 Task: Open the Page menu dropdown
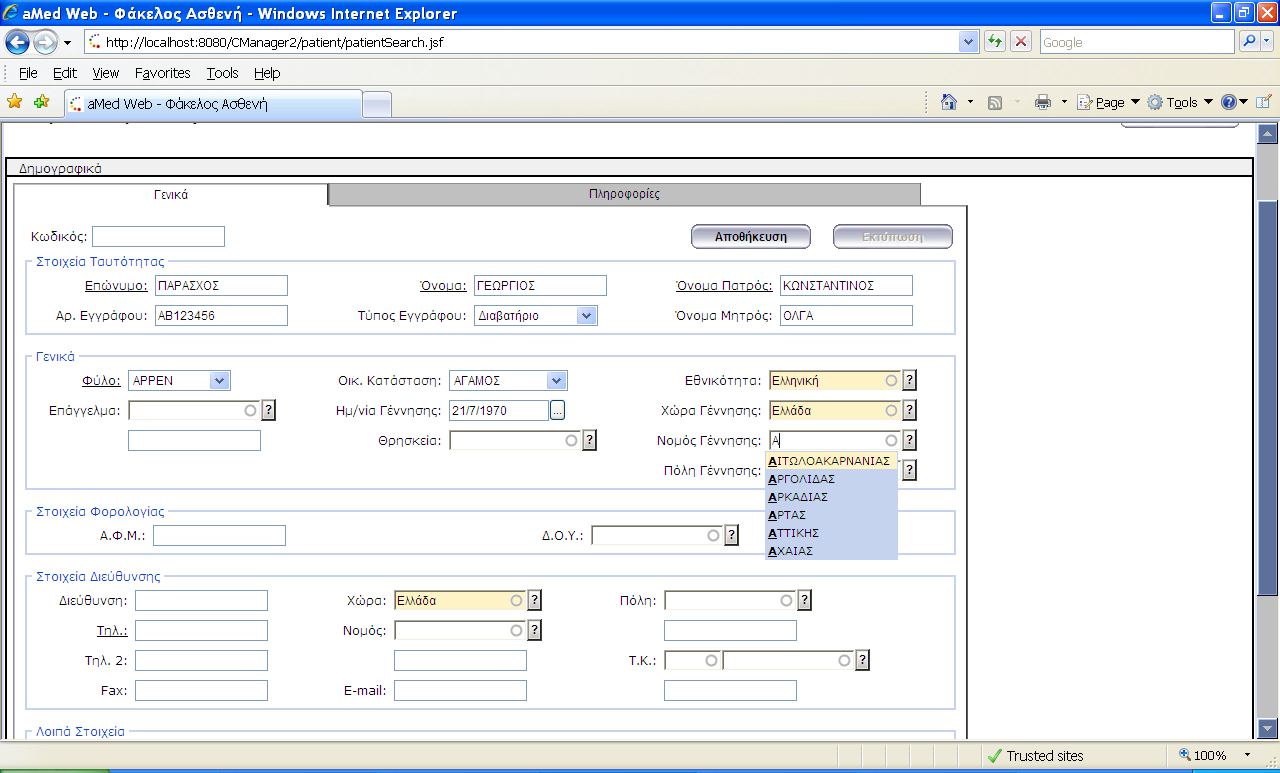tap(1108, 102)
